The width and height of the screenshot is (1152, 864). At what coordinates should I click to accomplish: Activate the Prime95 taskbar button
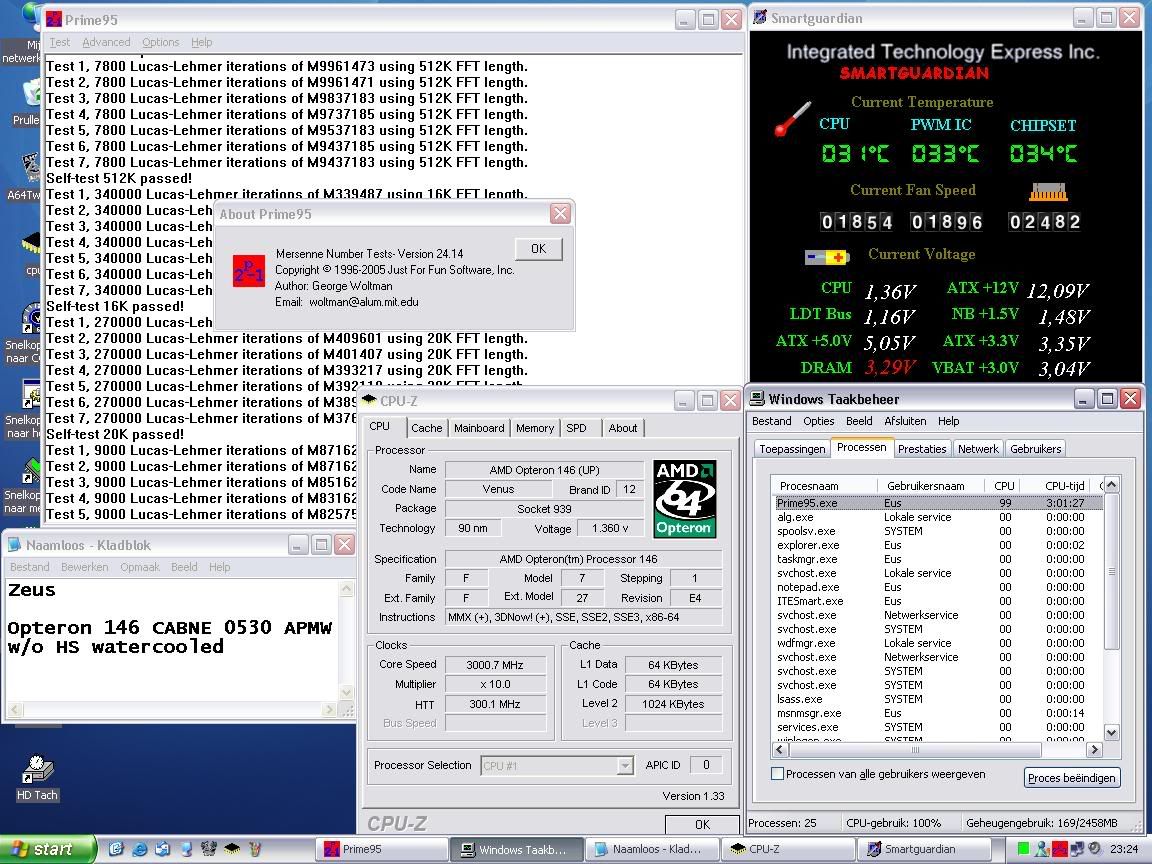tap(383, 849)
